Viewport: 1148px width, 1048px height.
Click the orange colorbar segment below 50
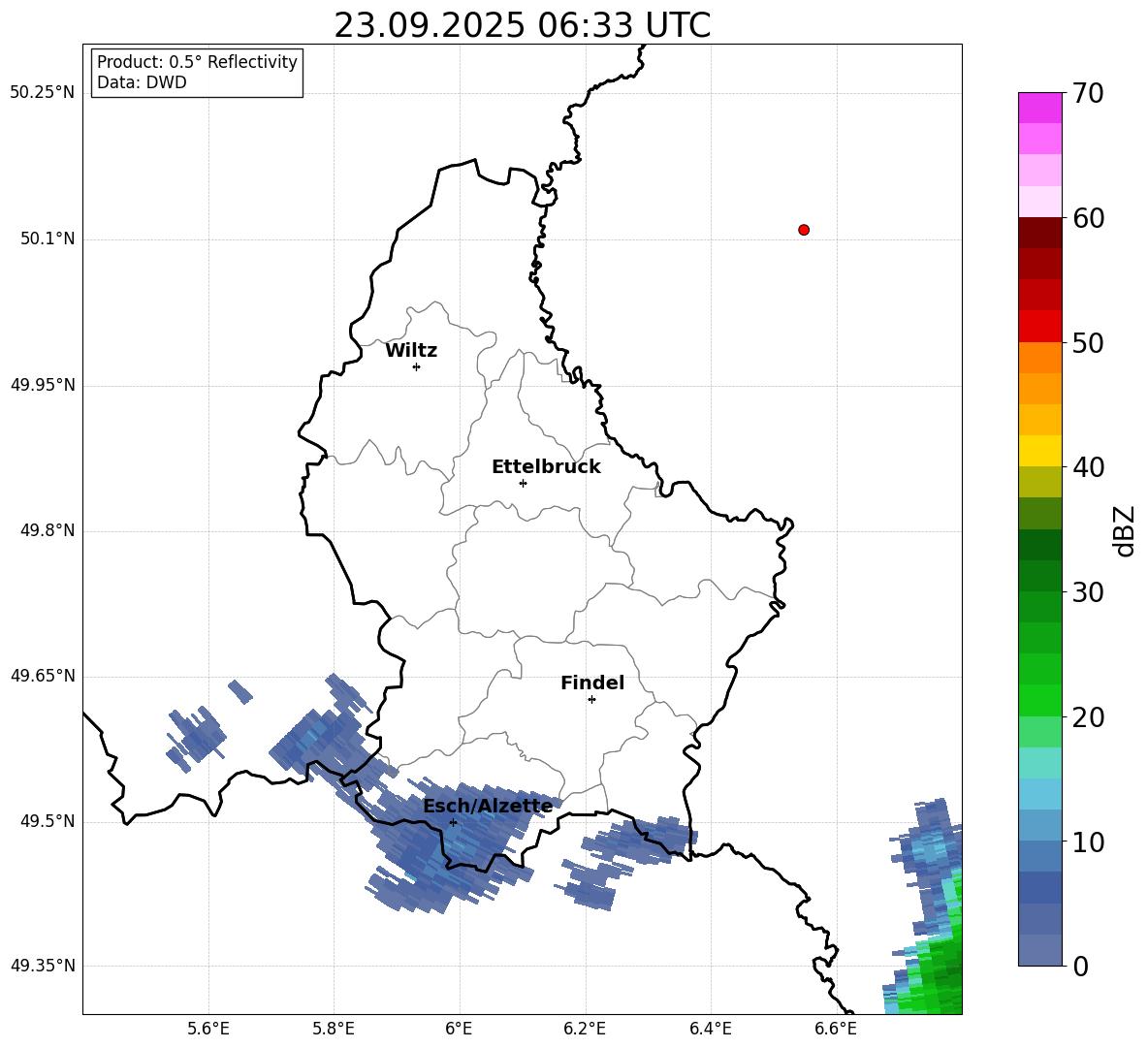point(1039,358)
